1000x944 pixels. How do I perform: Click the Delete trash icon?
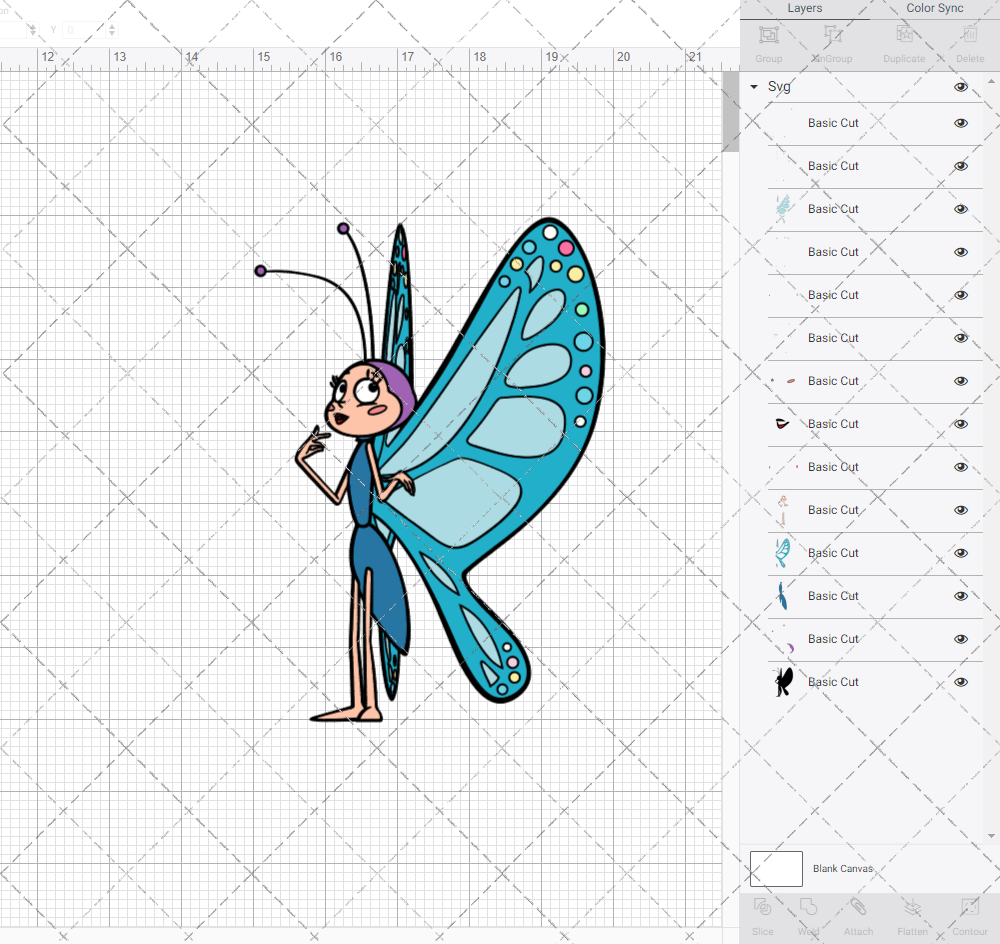[x=970, y=35]
